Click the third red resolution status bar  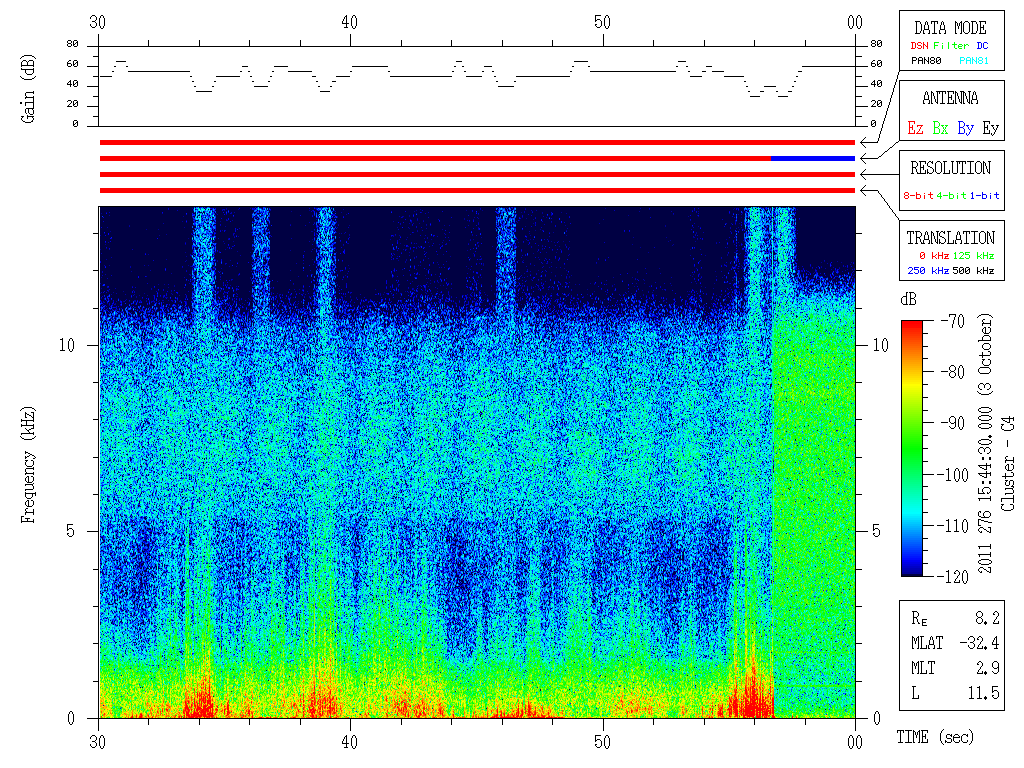tap(477, 174)
